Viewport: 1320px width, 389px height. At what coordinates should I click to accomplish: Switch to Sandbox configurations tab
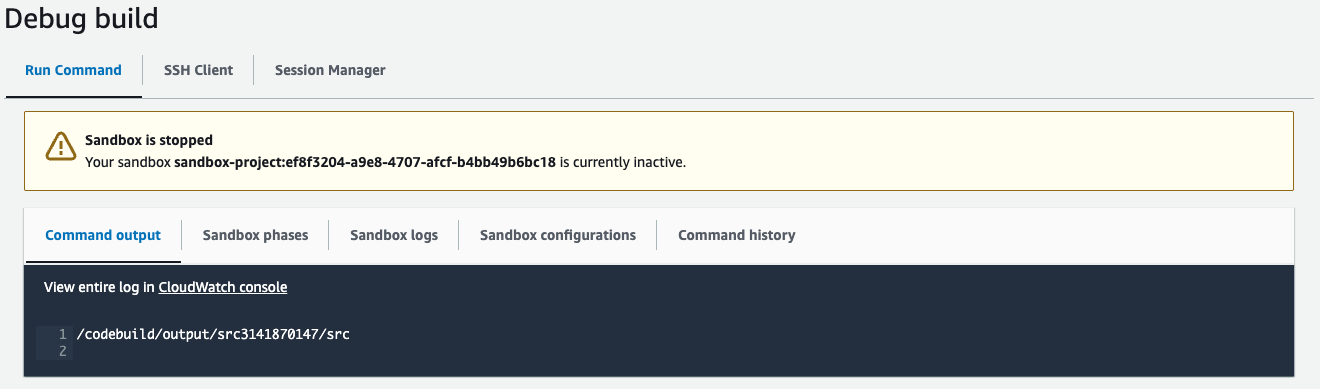558,235
